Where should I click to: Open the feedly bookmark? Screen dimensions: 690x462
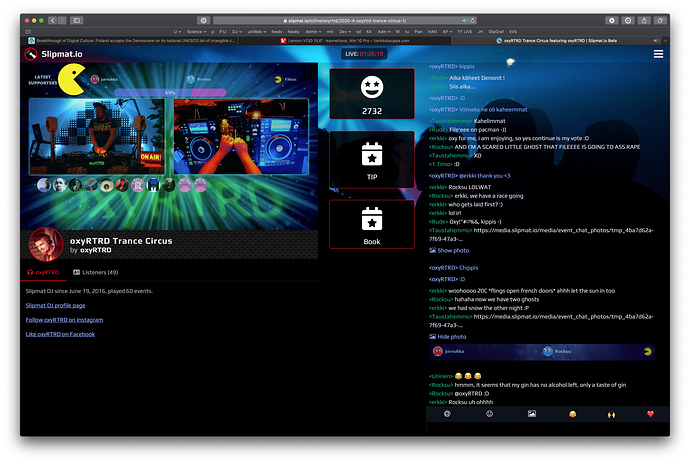(294, 32)
